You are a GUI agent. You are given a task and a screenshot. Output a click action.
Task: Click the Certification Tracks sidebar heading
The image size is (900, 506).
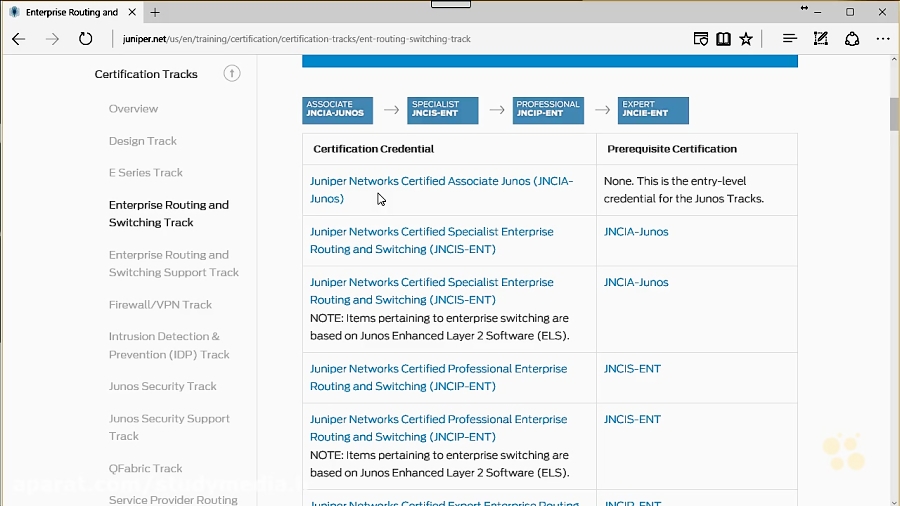point(146,74)
